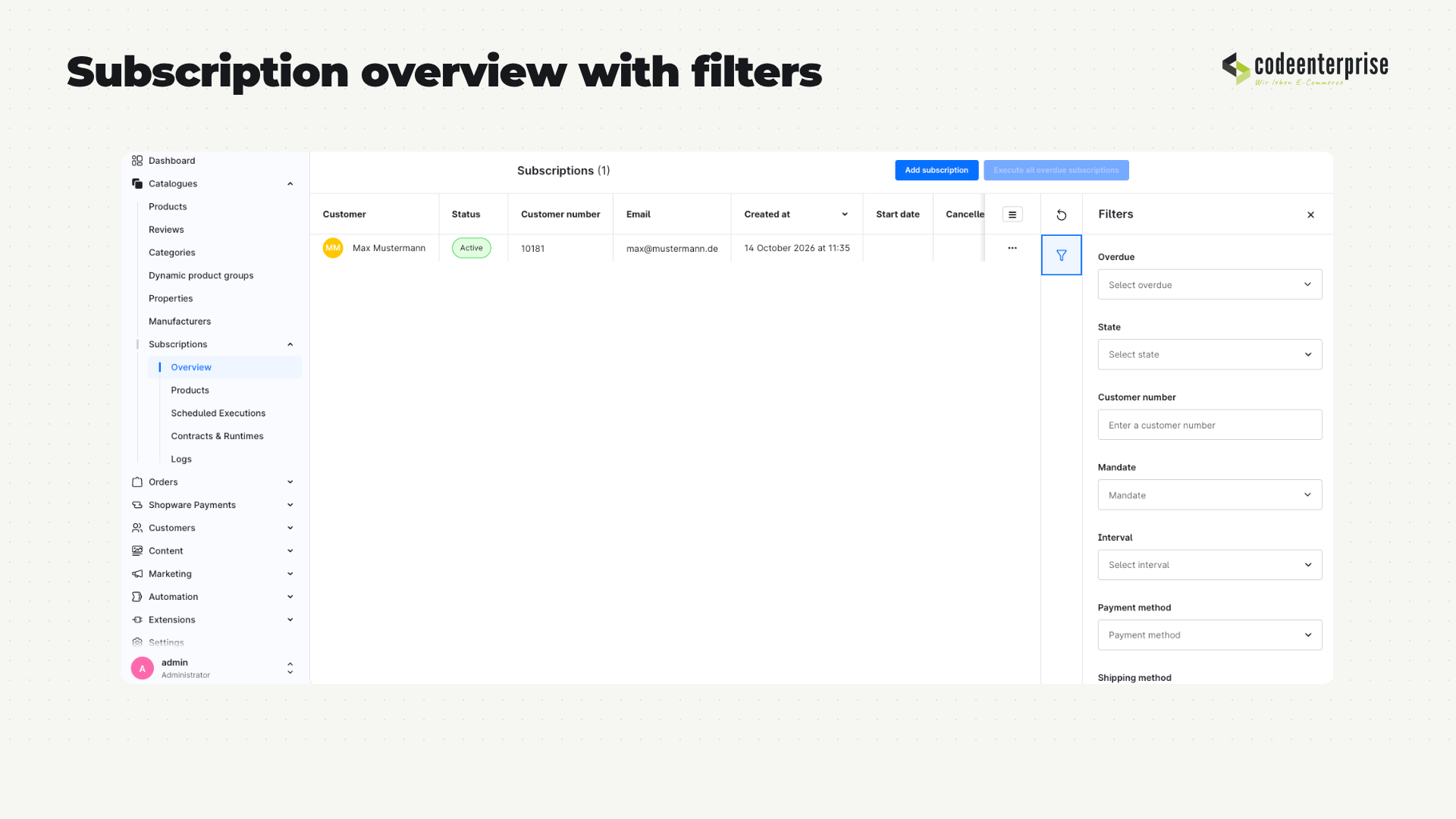The image size is (1456, 819).
Task: Click the Catalogues stack icon
Action: (137, 184)
